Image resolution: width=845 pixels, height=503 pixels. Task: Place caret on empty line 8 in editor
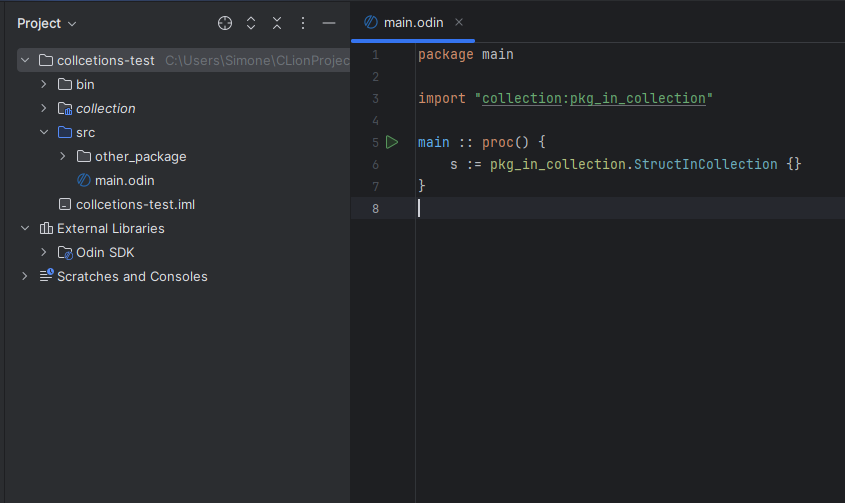(x=629, y=208)
